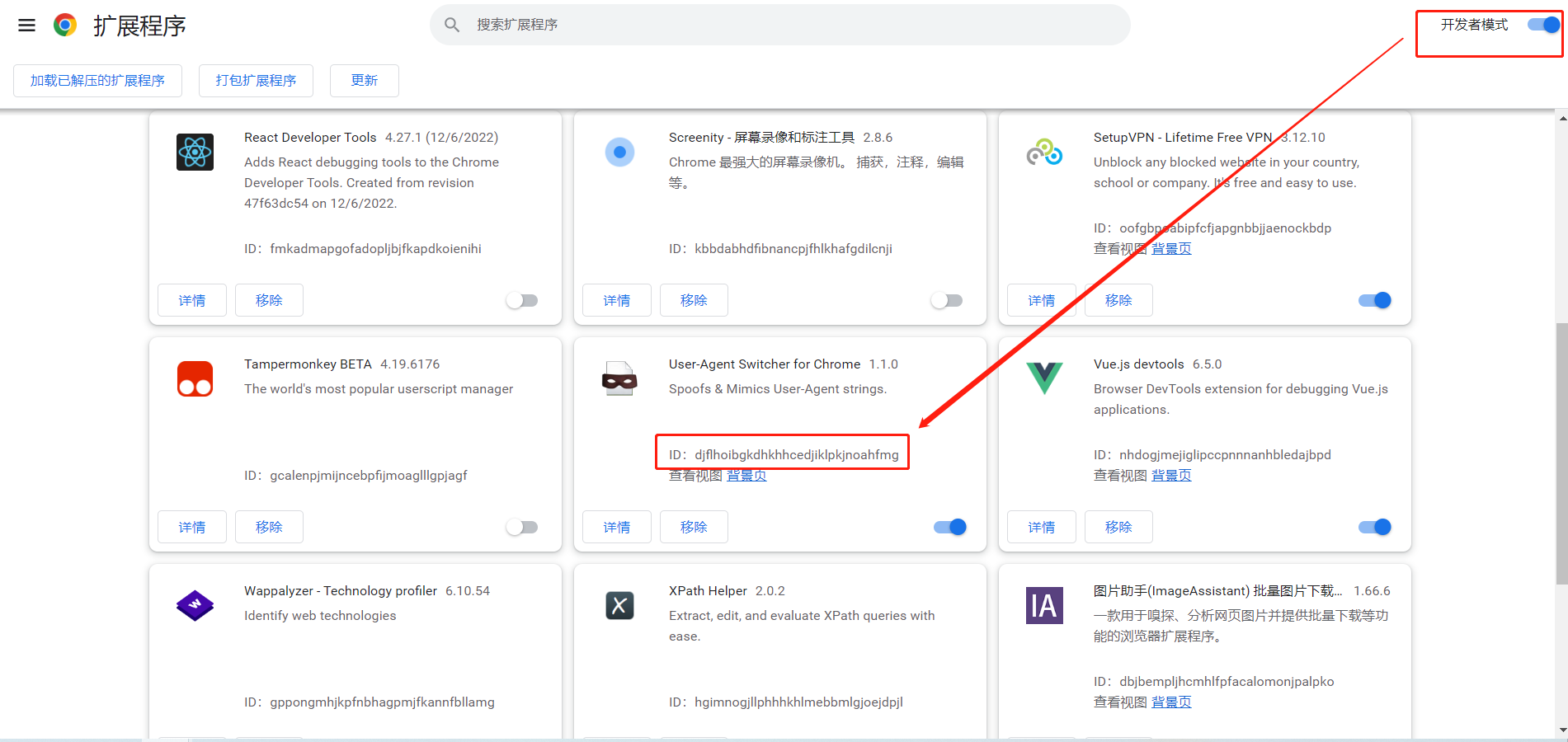Open details for Tampermonkey BETA
Image resolution: width=1568 pixels, height=742 pixels.
(192, 527)
